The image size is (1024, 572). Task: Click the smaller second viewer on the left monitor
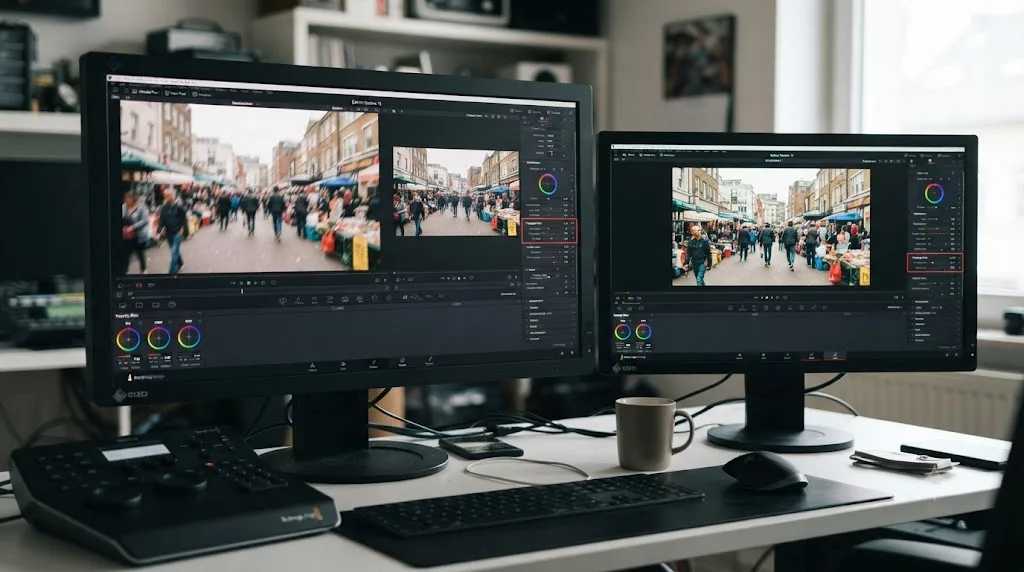pos(456,191)
